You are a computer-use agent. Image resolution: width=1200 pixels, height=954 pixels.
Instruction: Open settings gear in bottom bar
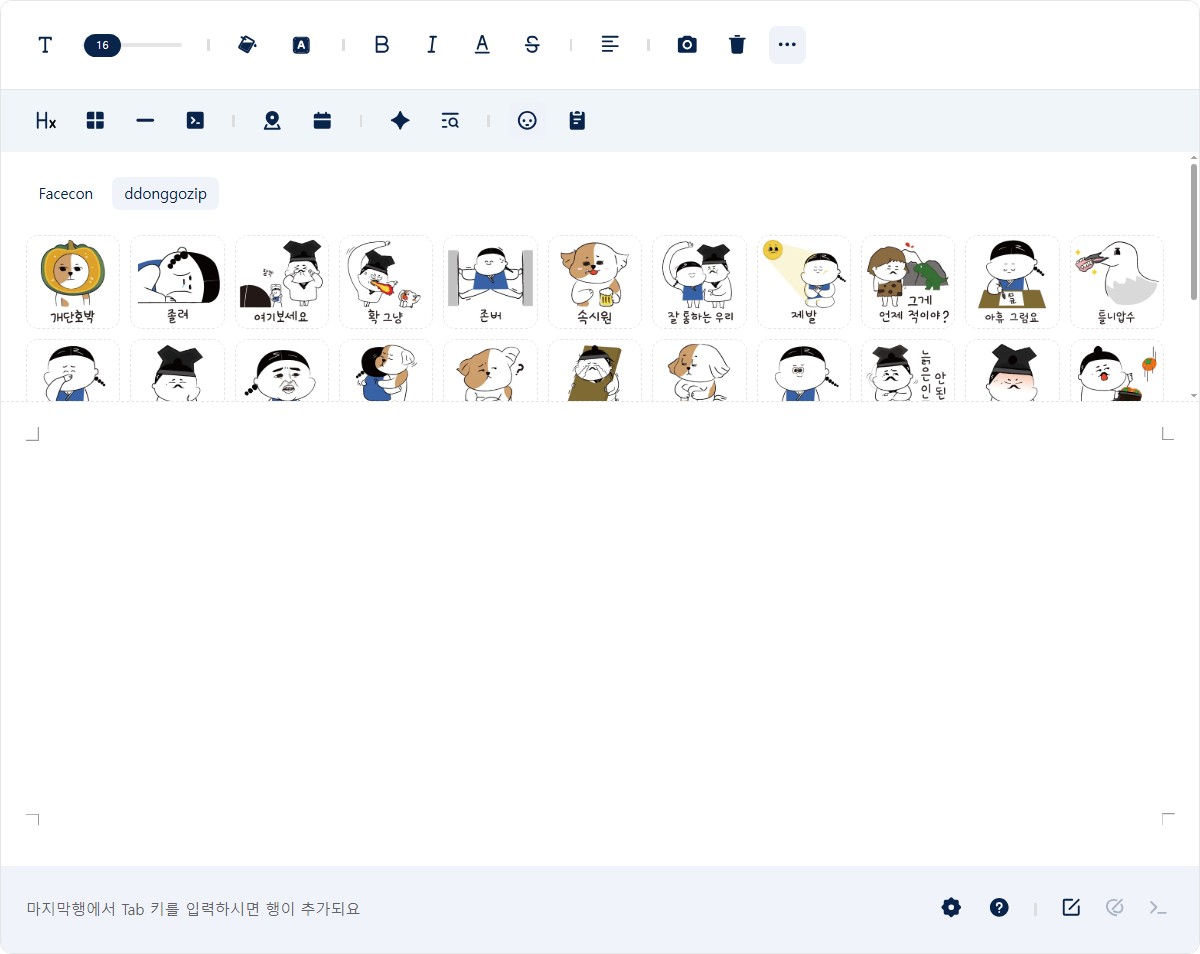(x=951, y=908)
